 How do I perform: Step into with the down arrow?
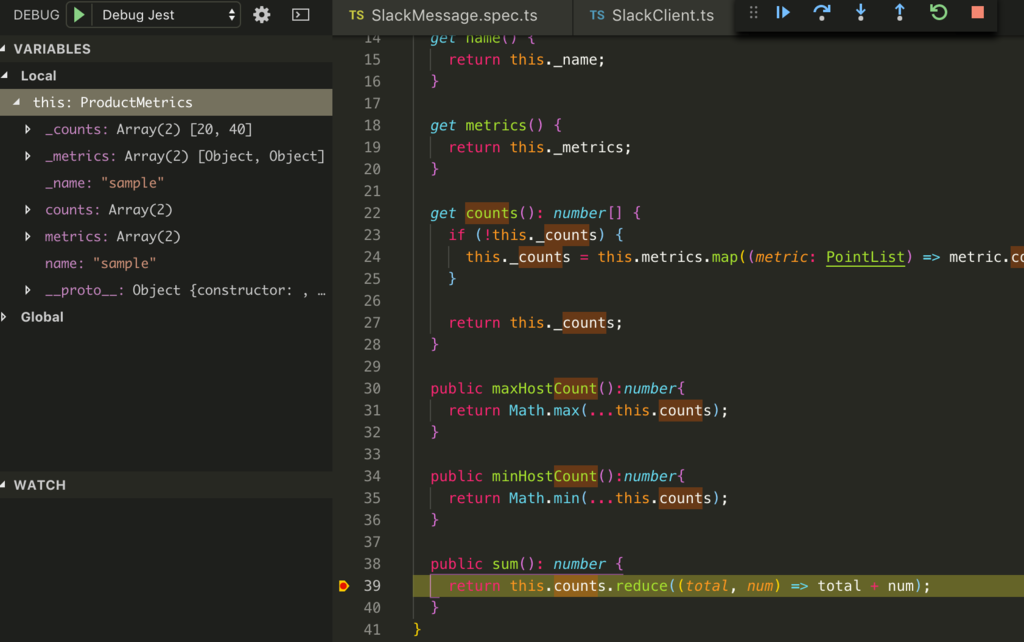861,12
